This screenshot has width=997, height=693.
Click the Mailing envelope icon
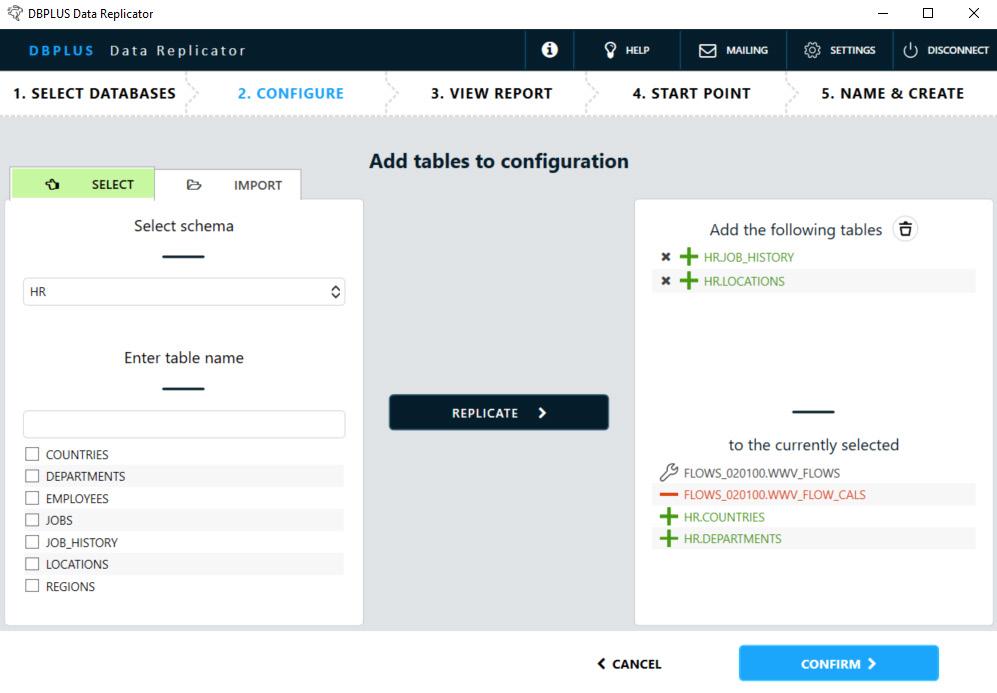(x=707, y=50)
